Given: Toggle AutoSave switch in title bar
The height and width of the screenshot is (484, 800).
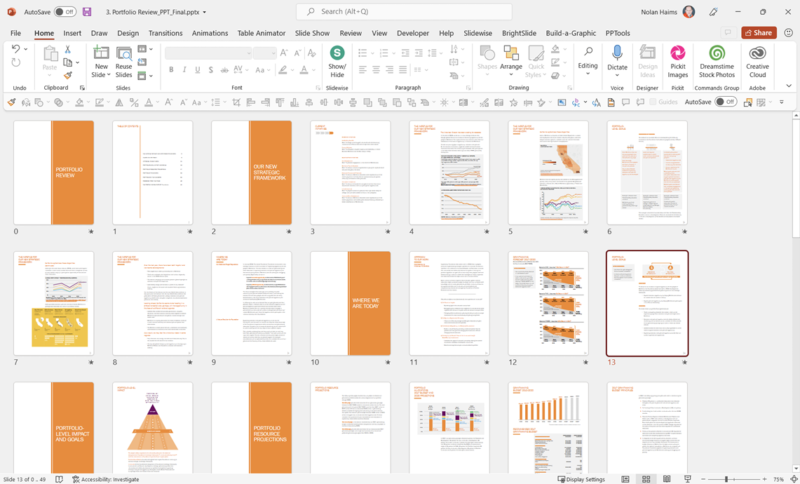Looking at the screenshot, I should 65,11.
